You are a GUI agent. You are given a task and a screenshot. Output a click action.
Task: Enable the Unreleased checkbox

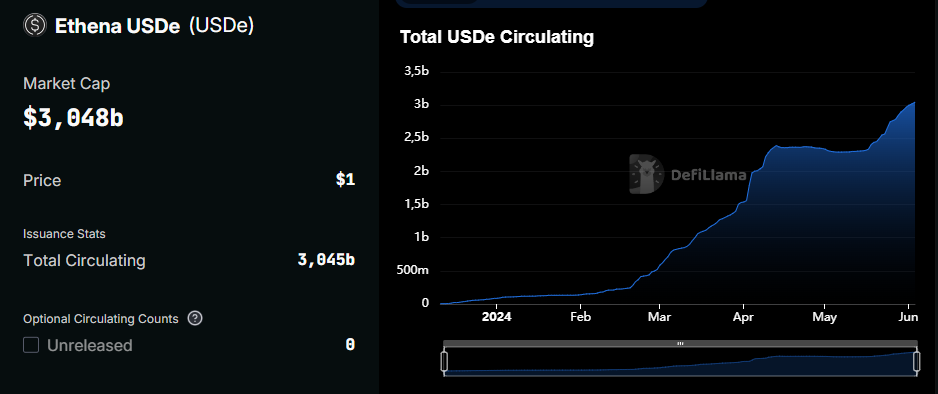tap(31, 345)
